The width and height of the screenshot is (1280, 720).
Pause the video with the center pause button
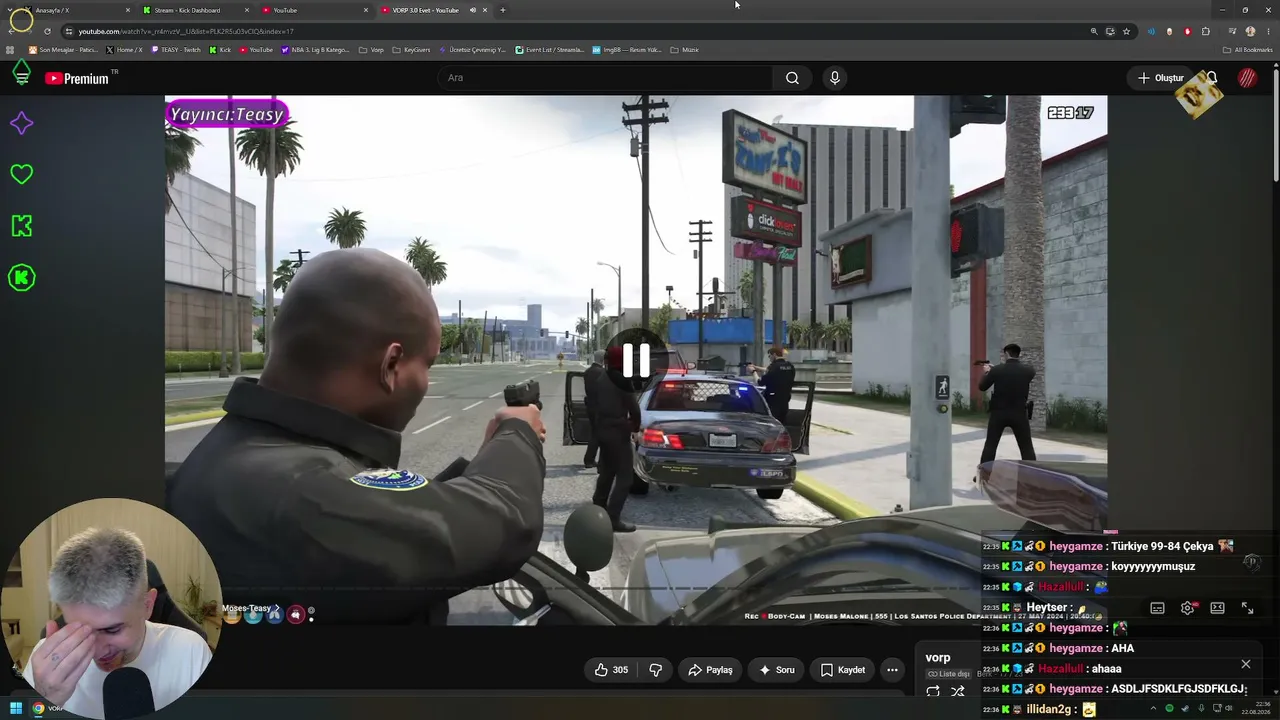[636, 360]
